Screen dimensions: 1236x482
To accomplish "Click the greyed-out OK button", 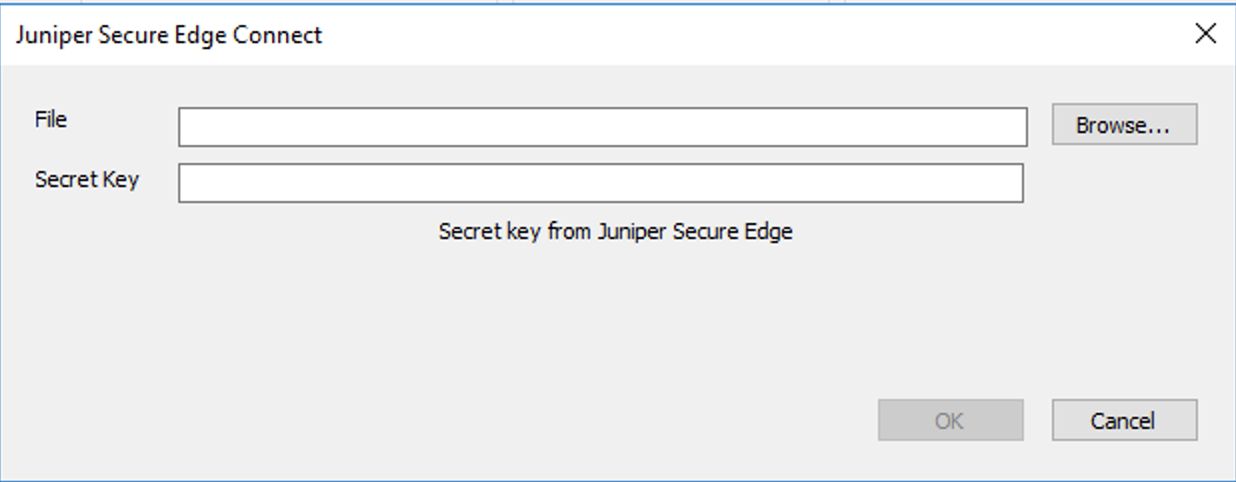I will (950, 421).
